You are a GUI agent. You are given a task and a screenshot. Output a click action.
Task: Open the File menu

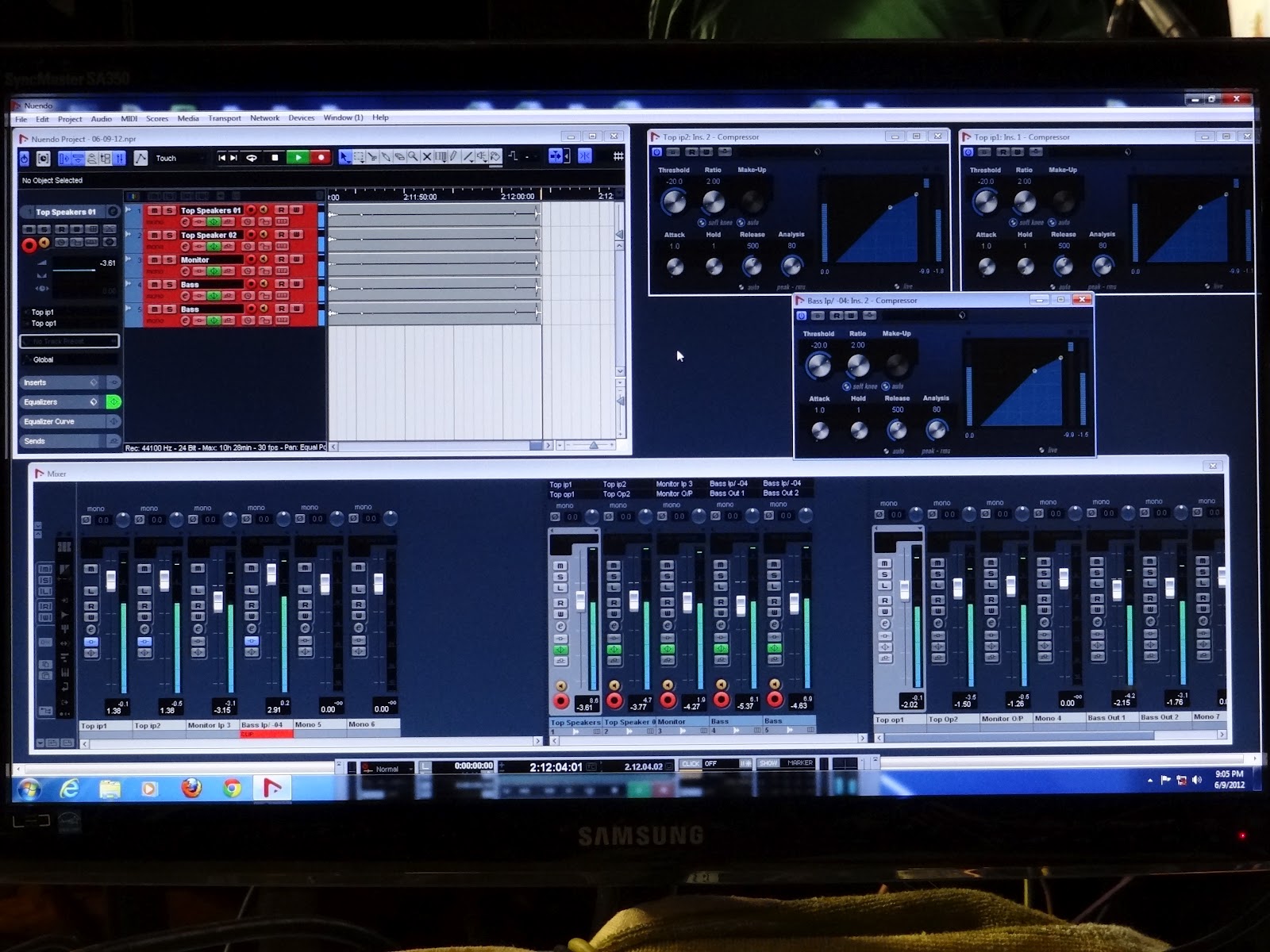point(21,119)
